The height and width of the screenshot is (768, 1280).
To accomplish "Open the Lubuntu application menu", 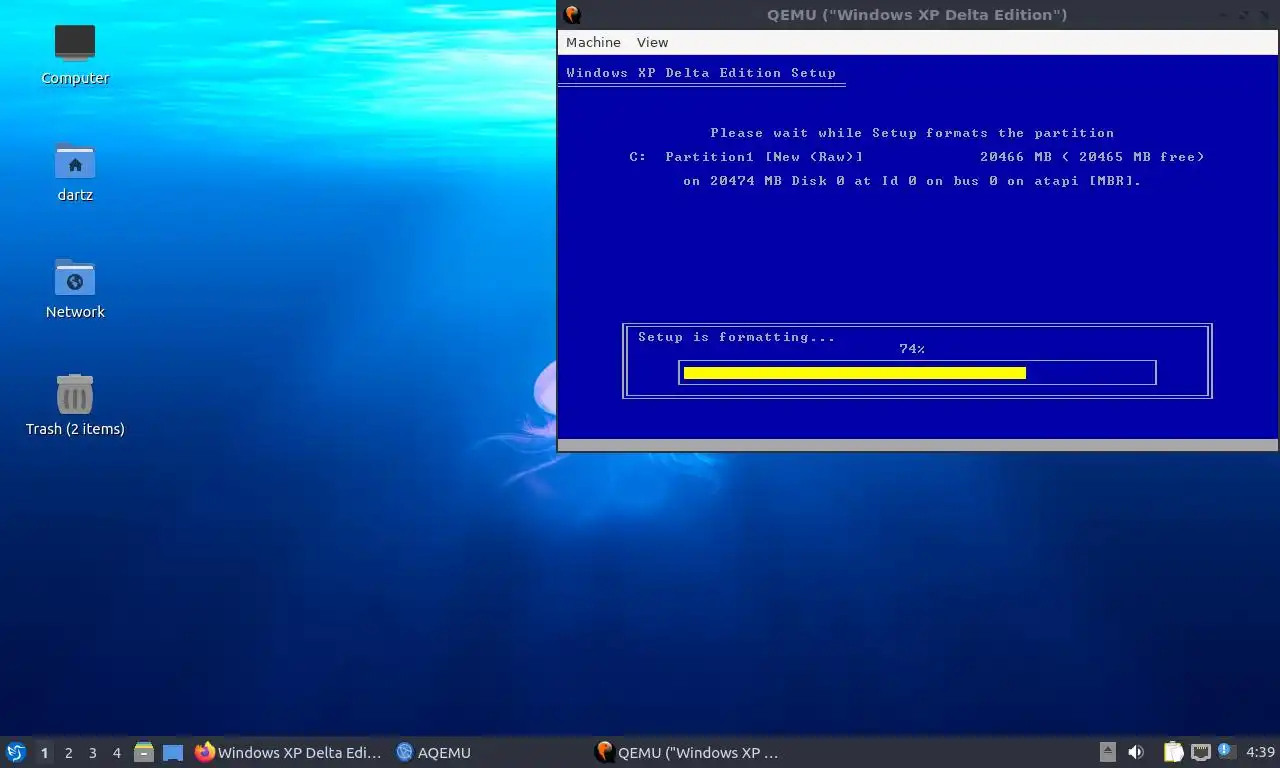I will (x=16, y=752).
